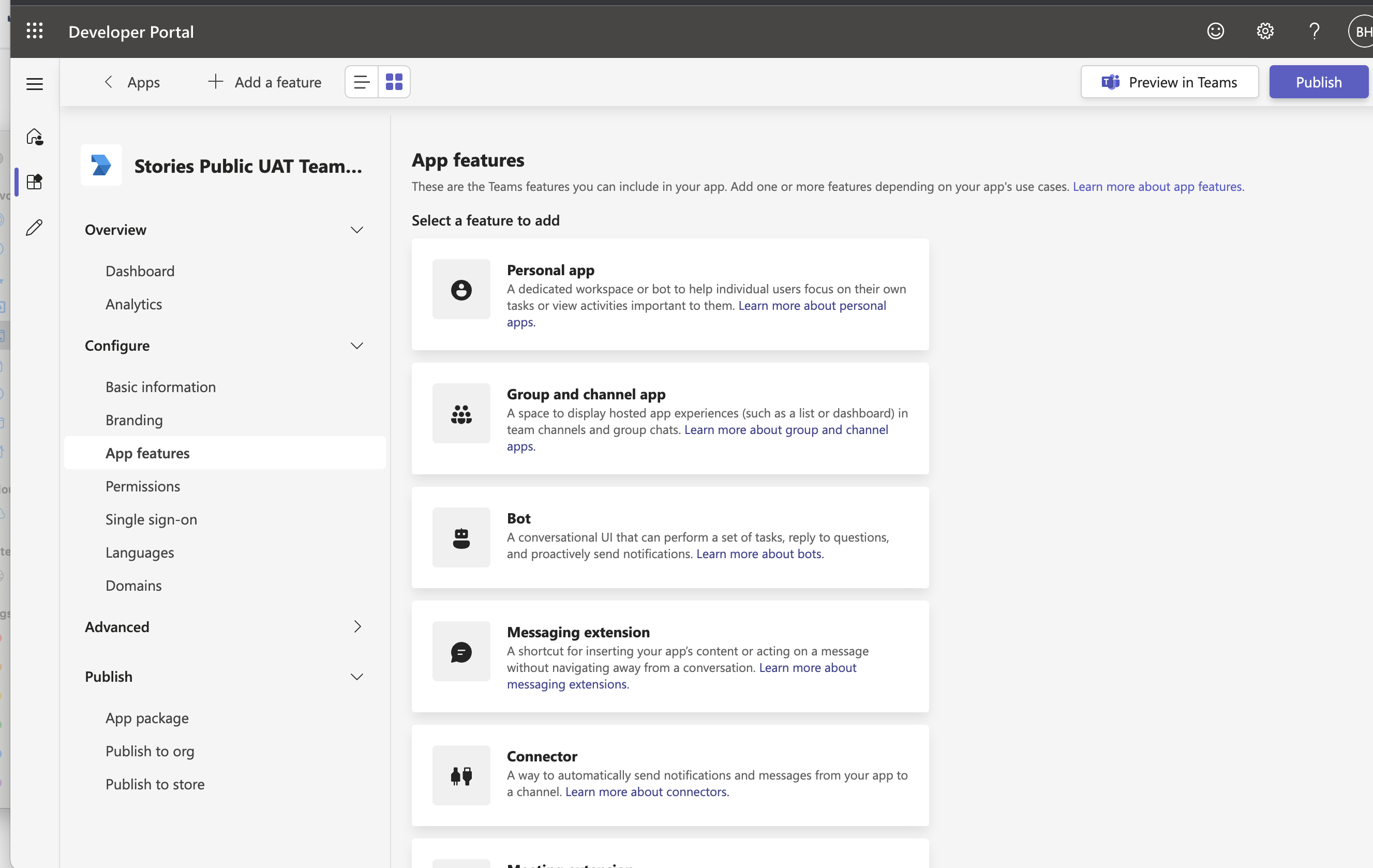Select the Personal app card title
This screenshot has height=868, width=1373.
[550, 270]
